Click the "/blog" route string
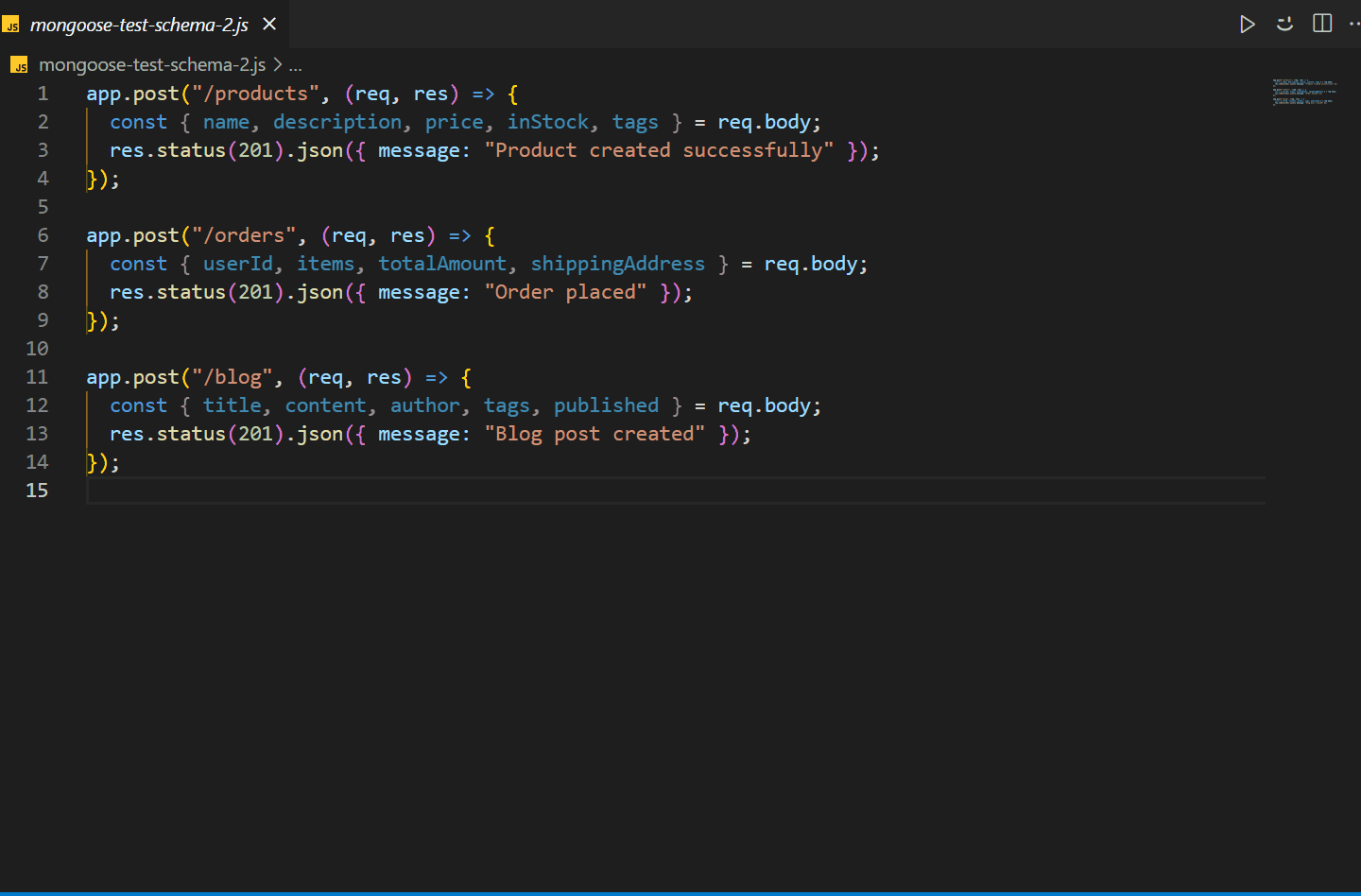 point(233,377)
